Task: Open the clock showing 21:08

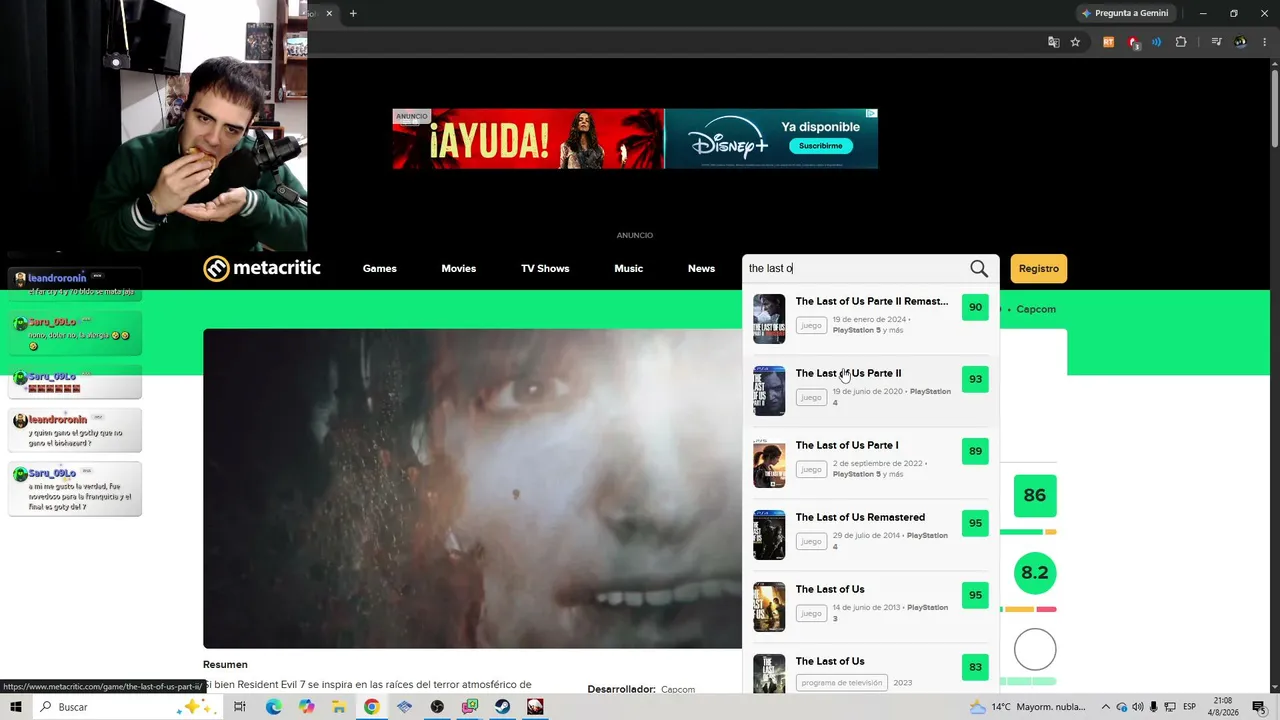Action: pyautogui.click(x=1223, y=707)
